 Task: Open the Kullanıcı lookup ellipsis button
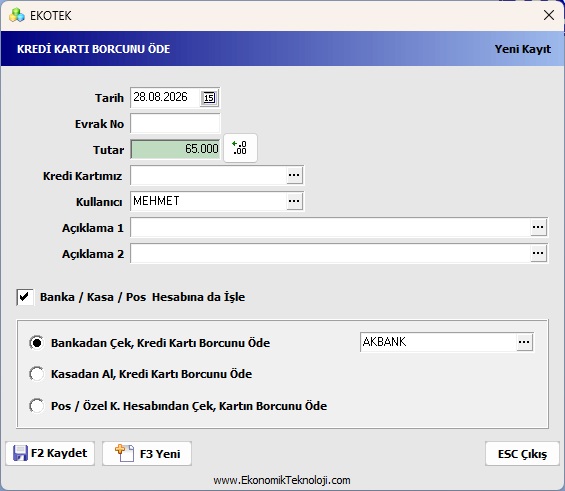294,201
